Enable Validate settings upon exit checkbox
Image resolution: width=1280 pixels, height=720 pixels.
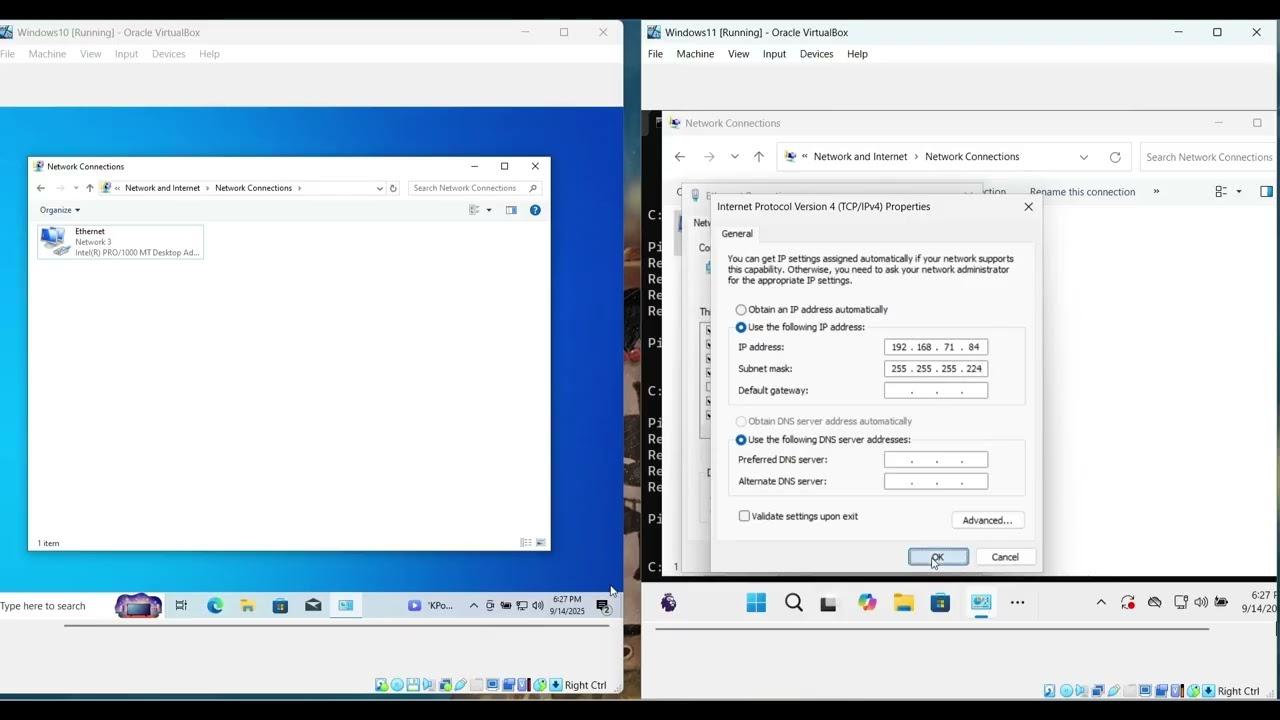[x=744, y=516]
